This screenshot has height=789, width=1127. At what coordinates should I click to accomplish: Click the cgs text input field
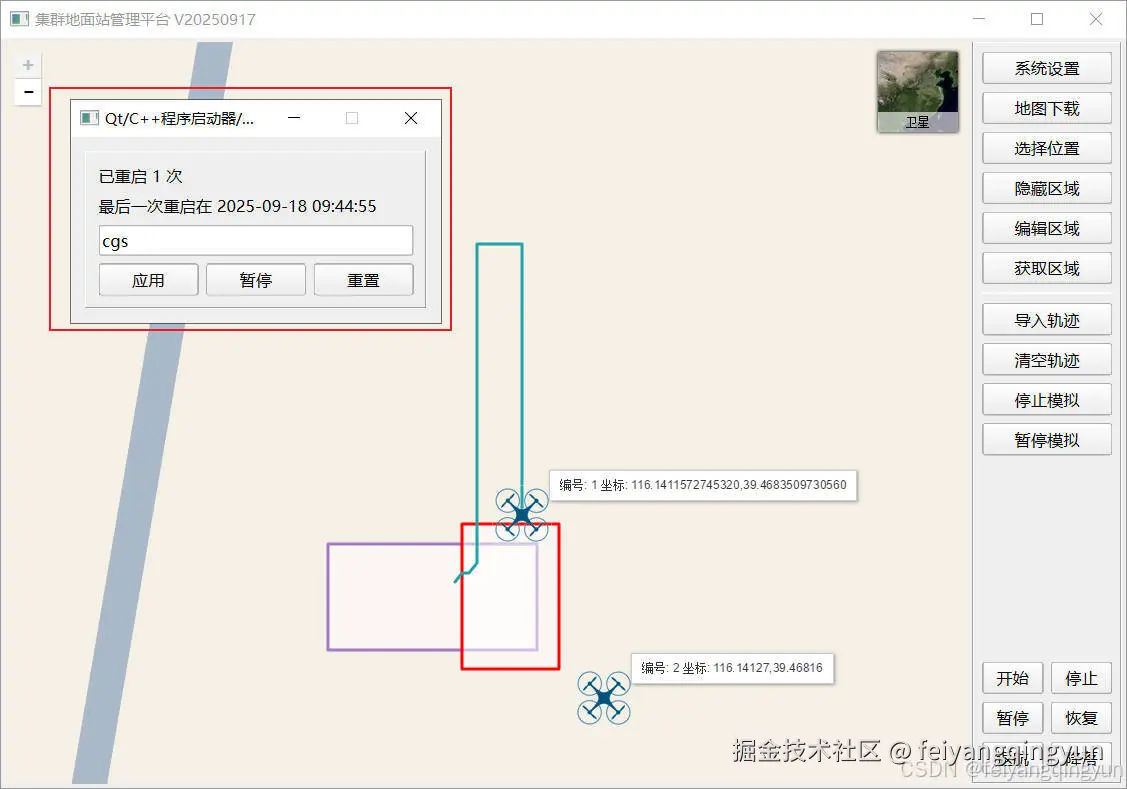point(255,240)
